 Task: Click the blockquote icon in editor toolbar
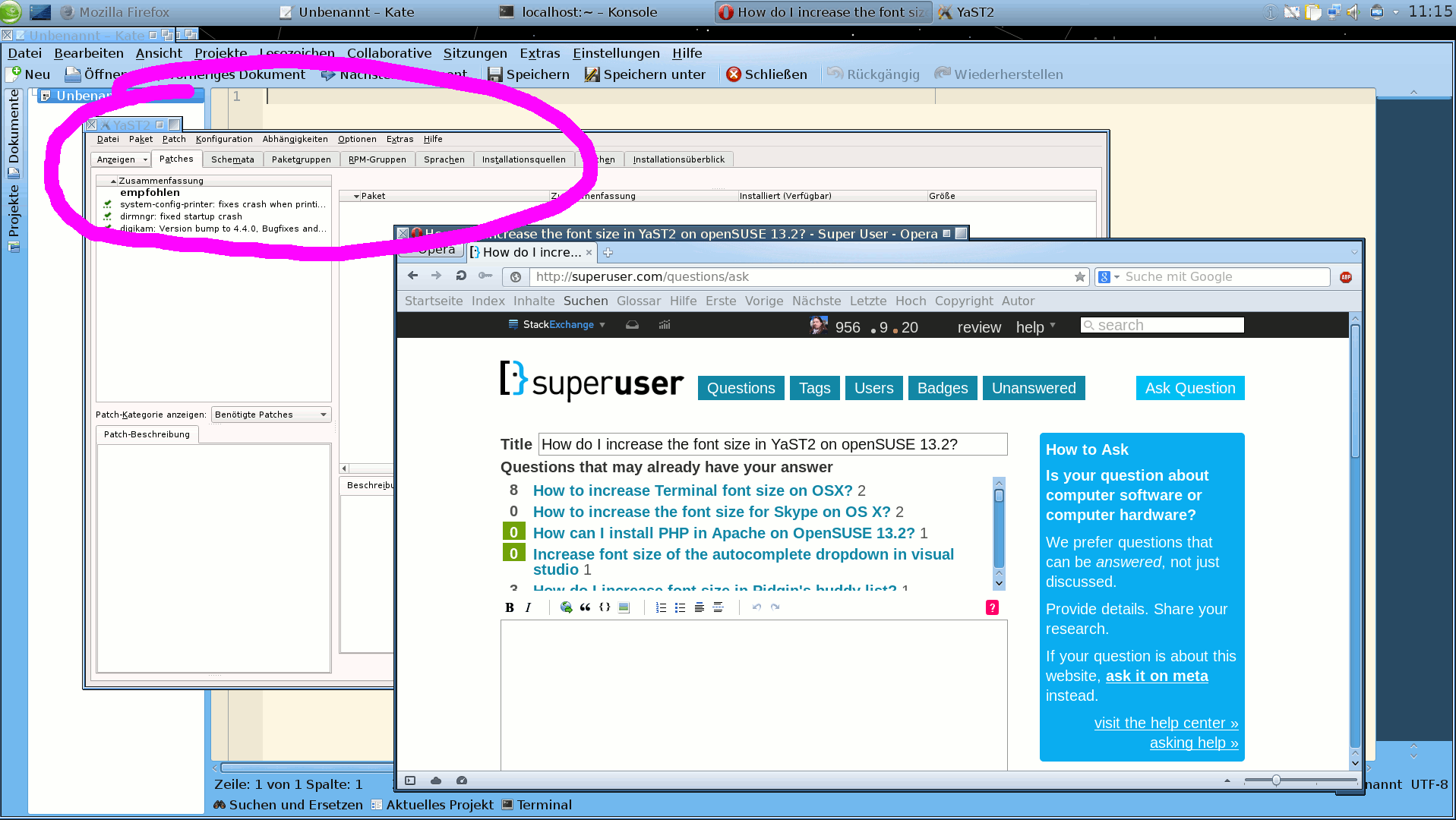(585, 607)
